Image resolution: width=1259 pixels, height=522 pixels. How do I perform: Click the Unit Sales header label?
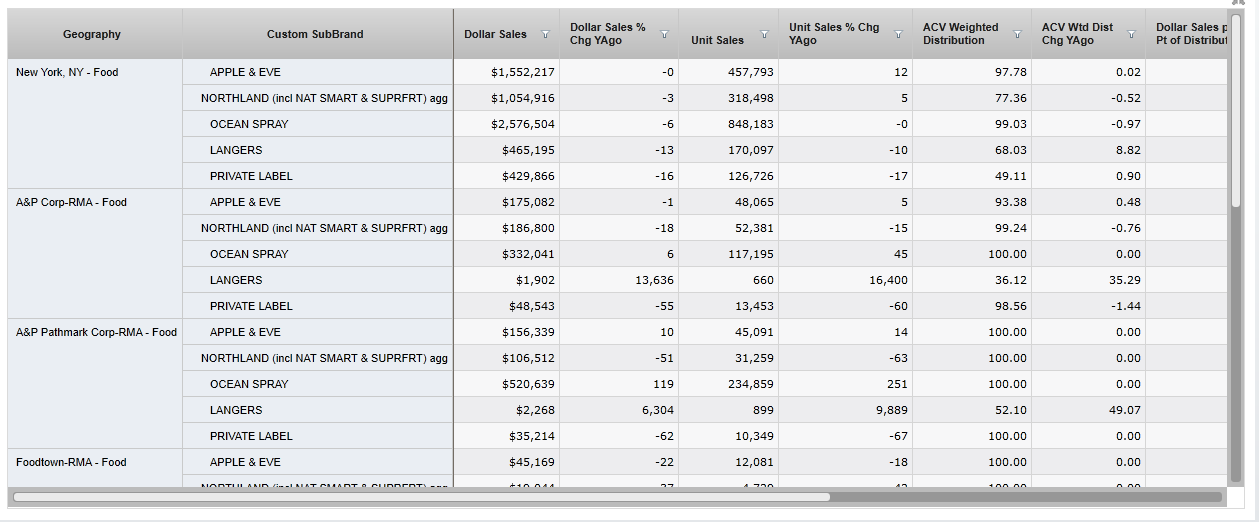tap(717, 40)
